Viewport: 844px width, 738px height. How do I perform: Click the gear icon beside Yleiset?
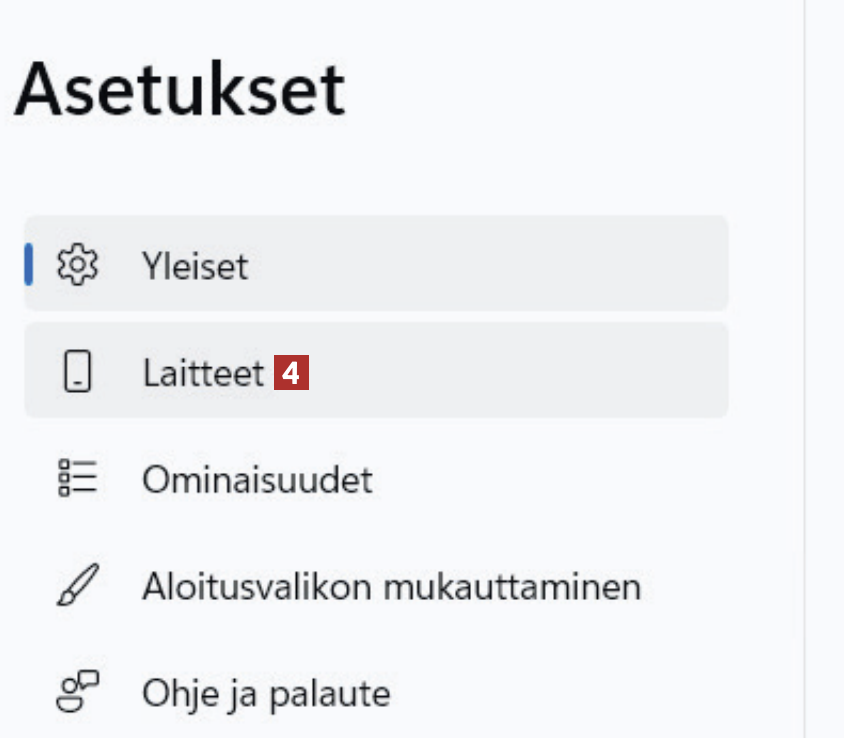pyautogui.click(x=77, y=266)
